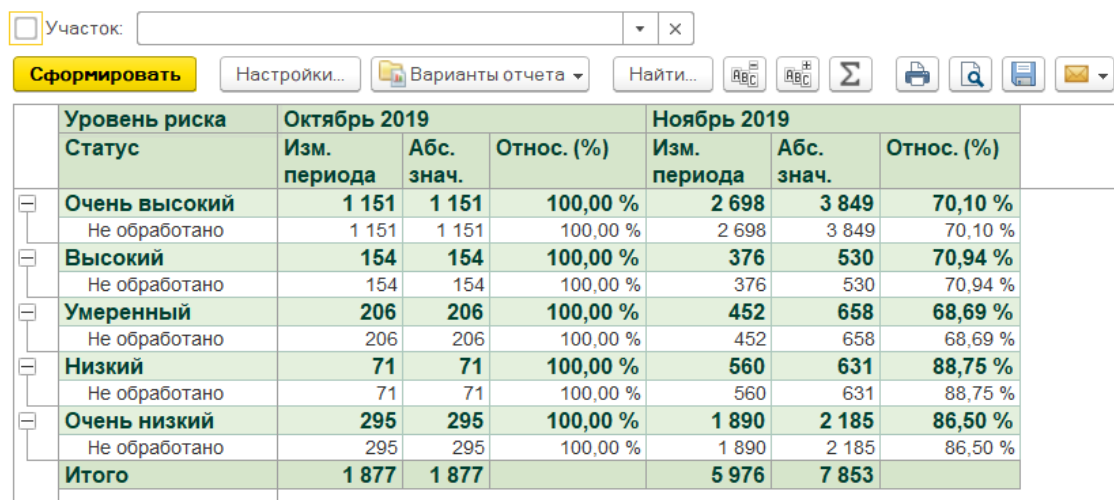Open dropdown arrow next to email icon
This screenshot has height=500, width=1114.
[1102, 75]
